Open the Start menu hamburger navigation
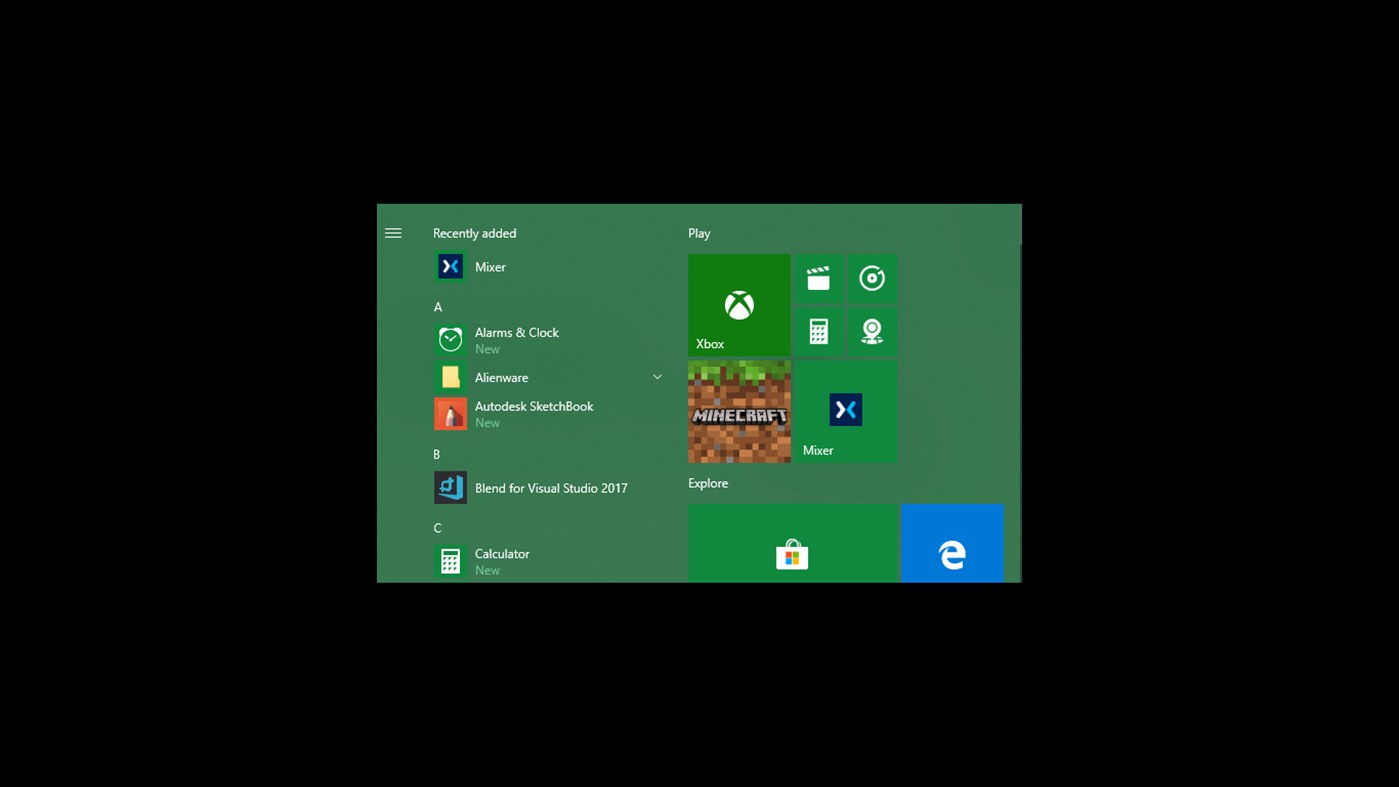This screenshot has width=1399, height=787. coord(393,232)
